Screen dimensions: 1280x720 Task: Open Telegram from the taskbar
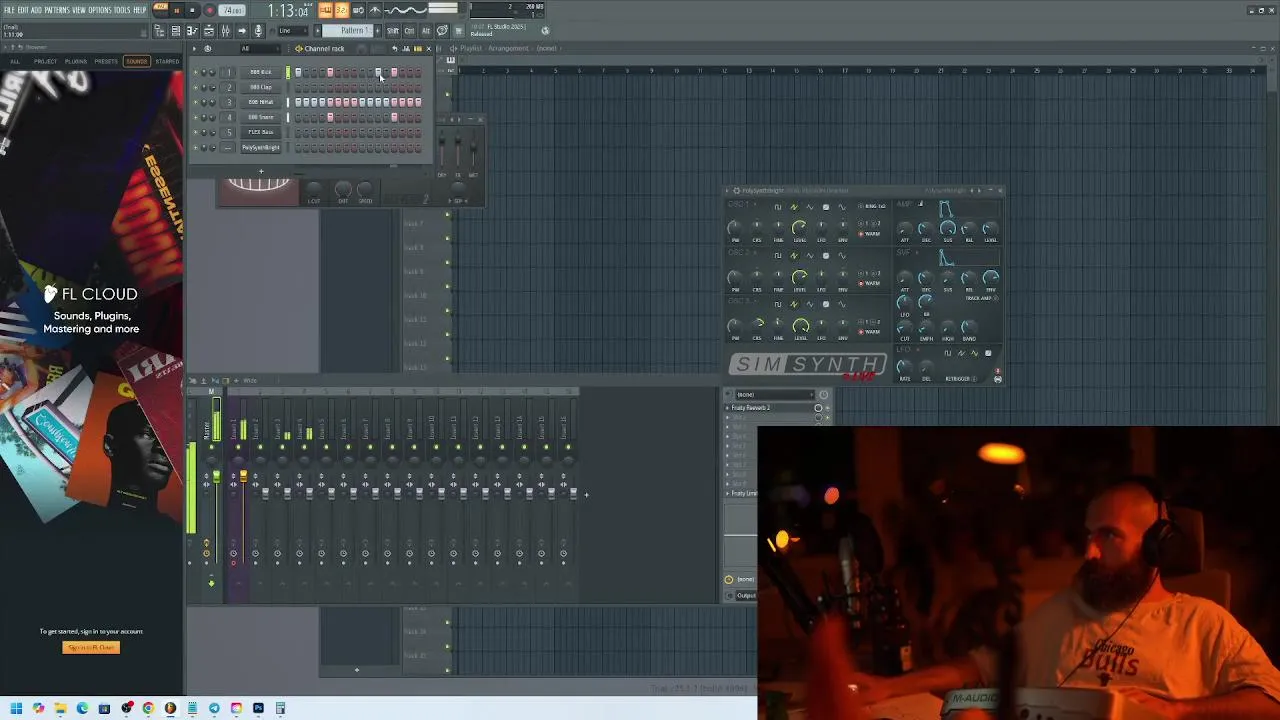214,708
